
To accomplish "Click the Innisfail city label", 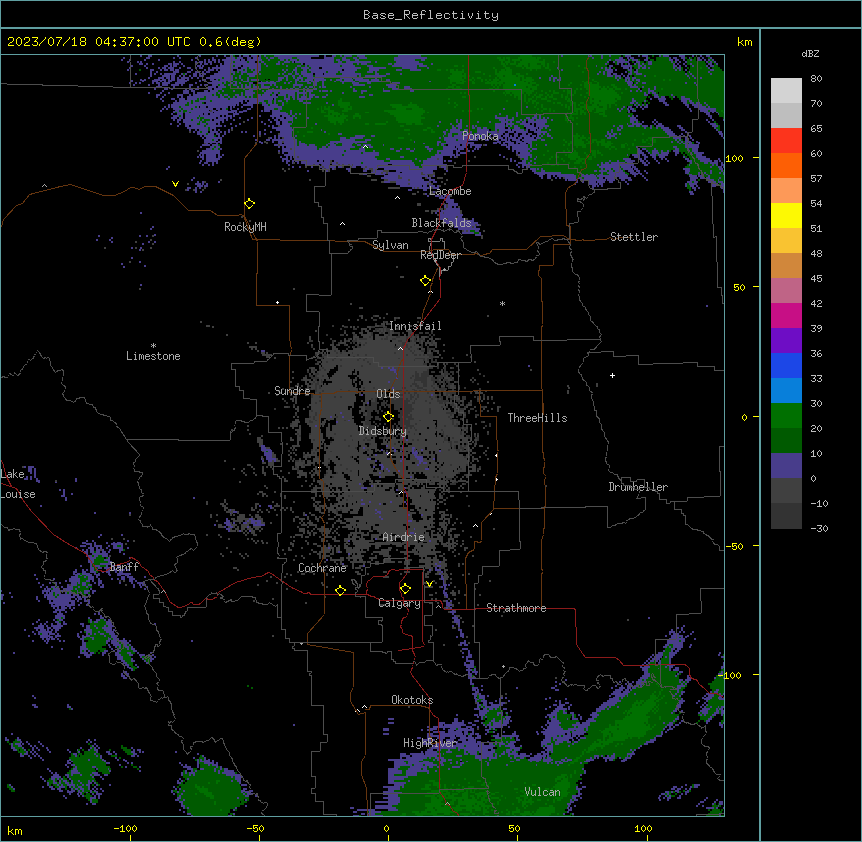I will point(415,326).
